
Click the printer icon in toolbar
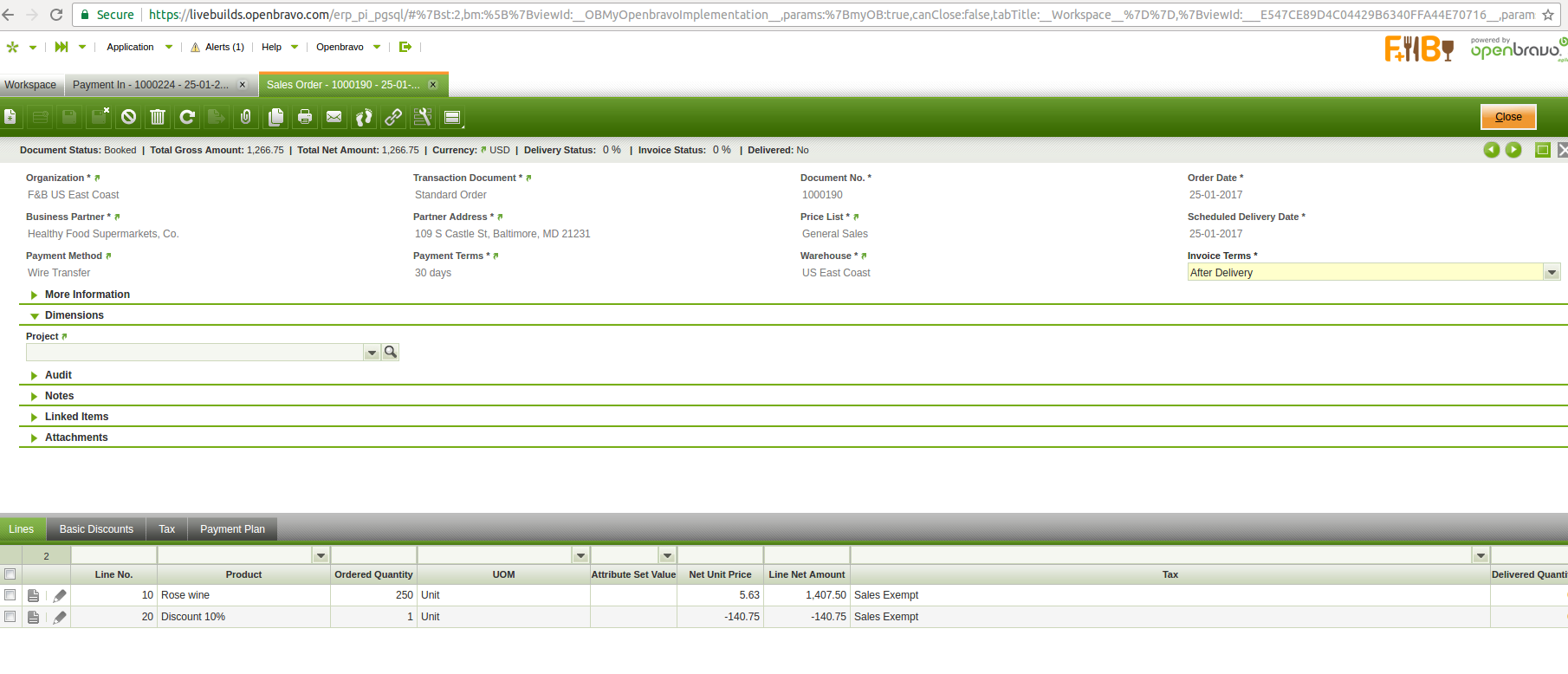305,117
